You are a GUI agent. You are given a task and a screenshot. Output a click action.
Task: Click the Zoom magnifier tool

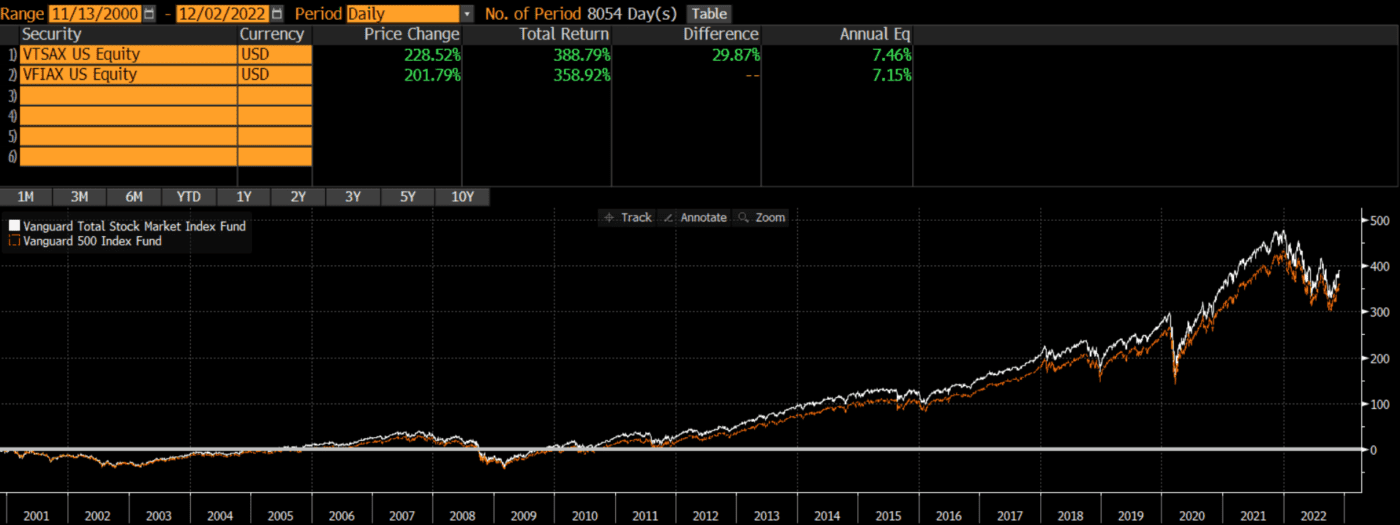(x=761, y=217)
